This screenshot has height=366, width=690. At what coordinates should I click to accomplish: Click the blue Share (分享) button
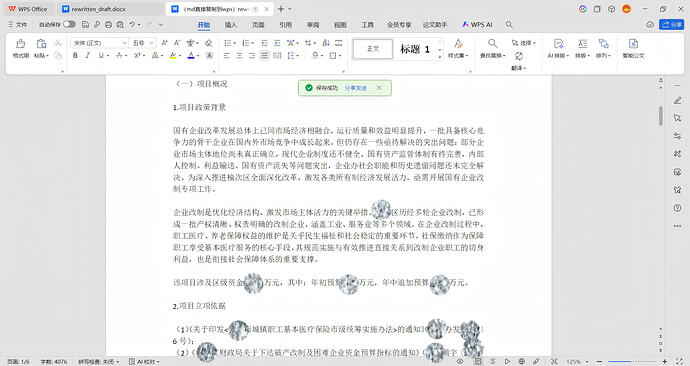pos(672,25)
